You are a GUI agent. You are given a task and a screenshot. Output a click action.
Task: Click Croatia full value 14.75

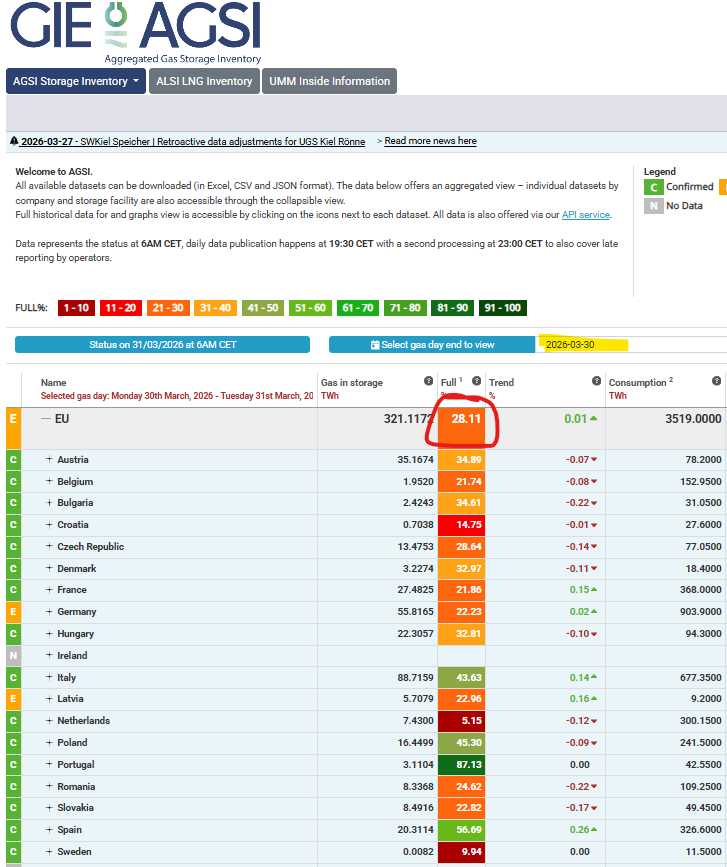(x=462, y=525)
